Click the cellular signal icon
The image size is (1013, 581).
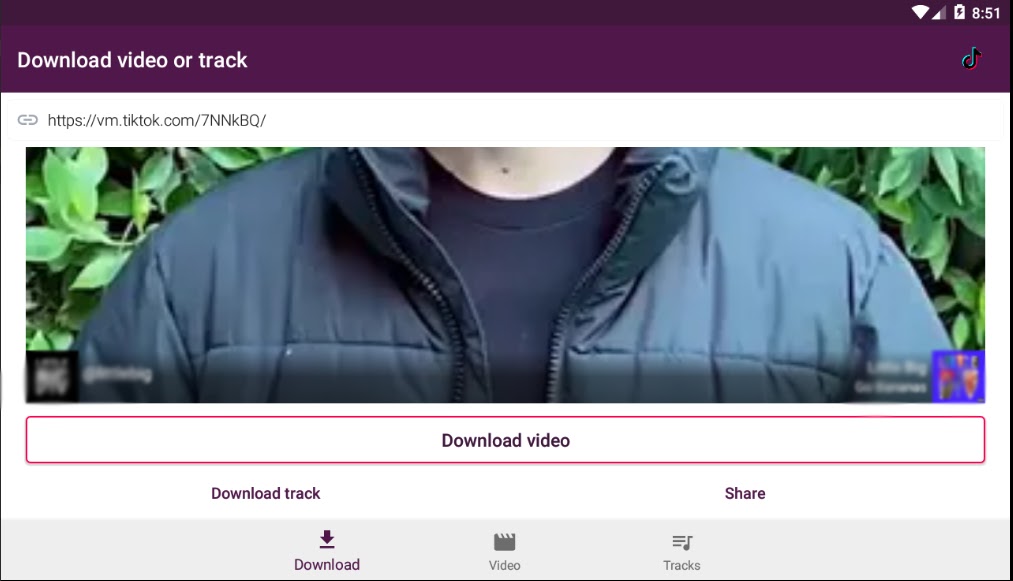[x=939, y=13]
